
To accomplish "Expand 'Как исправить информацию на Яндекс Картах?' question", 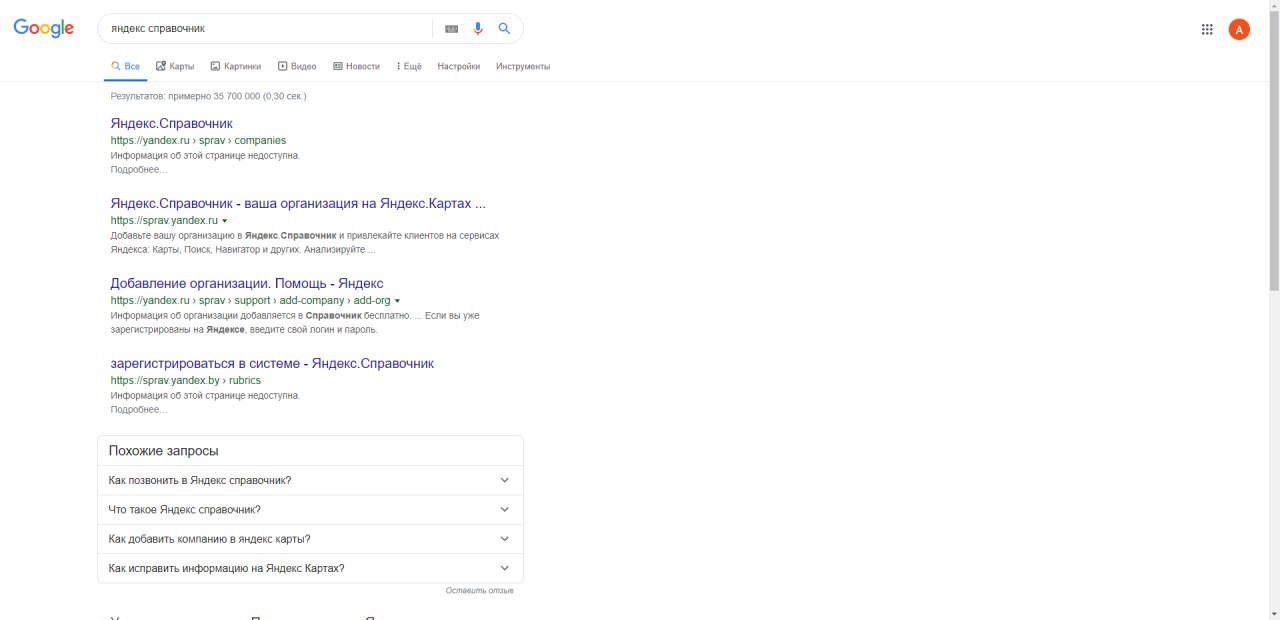I will [310, 568].
